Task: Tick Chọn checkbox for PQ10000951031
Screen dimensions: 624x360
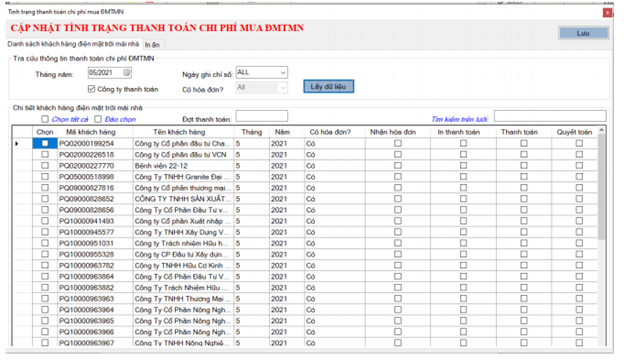Action: coord(45,243)
